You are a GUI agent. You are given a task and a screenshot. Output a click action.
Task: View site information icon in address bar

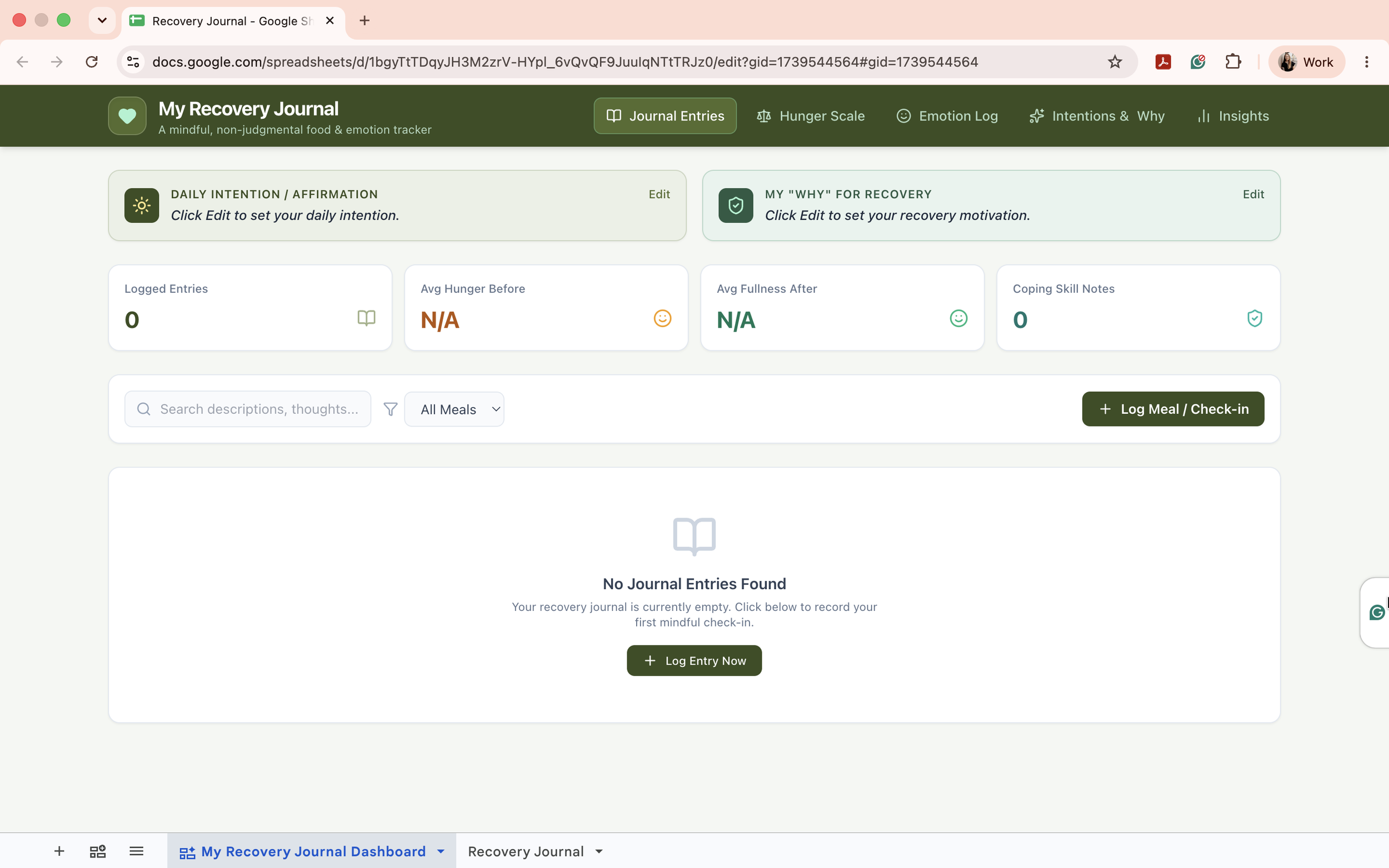pyautogui.click(x=133, y=62)
